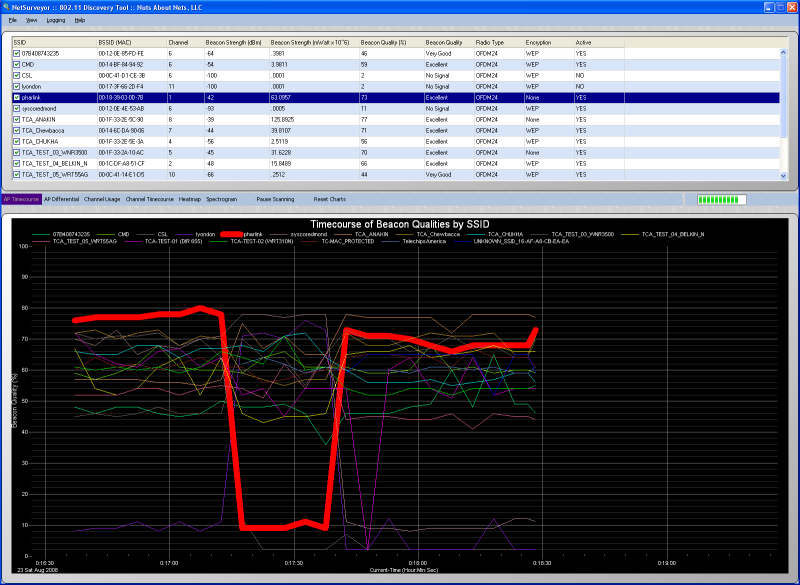Click the 23 Sat Aug 2008 date label
Screen dimensions: 800x585
(37, 570)
